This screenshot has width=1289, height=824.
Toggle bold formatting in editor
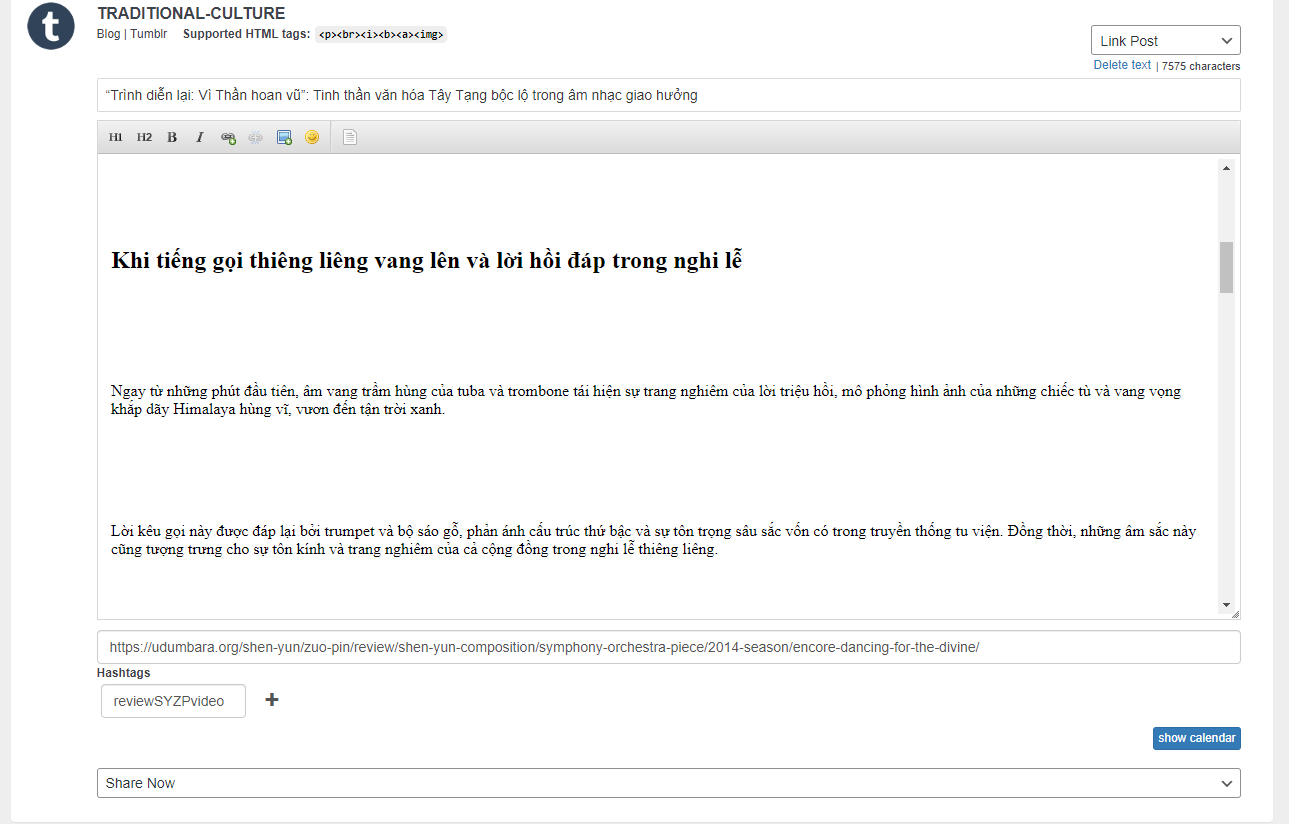[x=172, y=137]
